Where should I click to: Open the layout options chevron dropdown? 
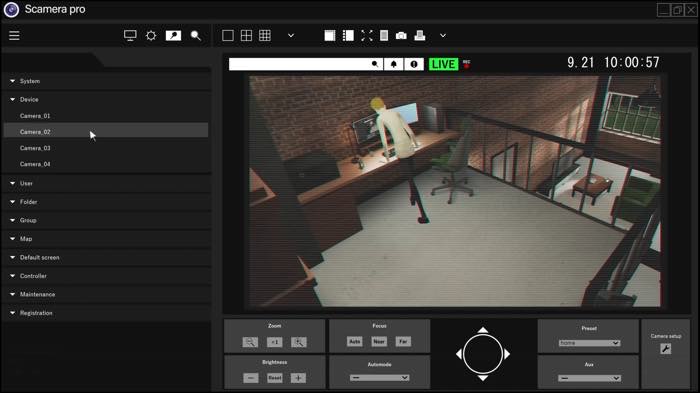(x=291, y=35)
